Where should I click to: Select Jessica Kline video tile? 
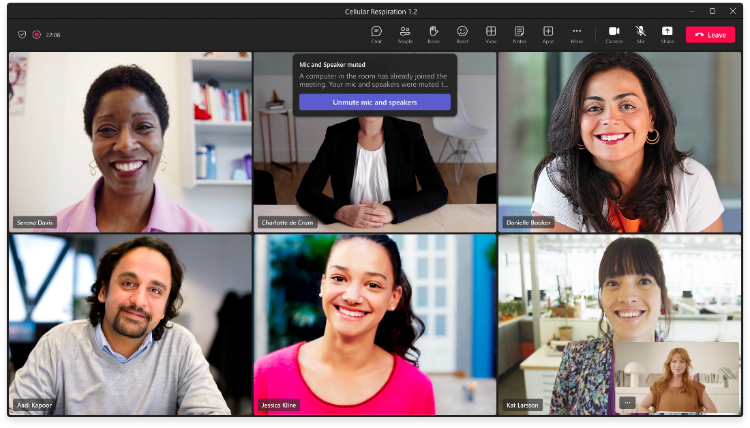(x=375, y=324)
